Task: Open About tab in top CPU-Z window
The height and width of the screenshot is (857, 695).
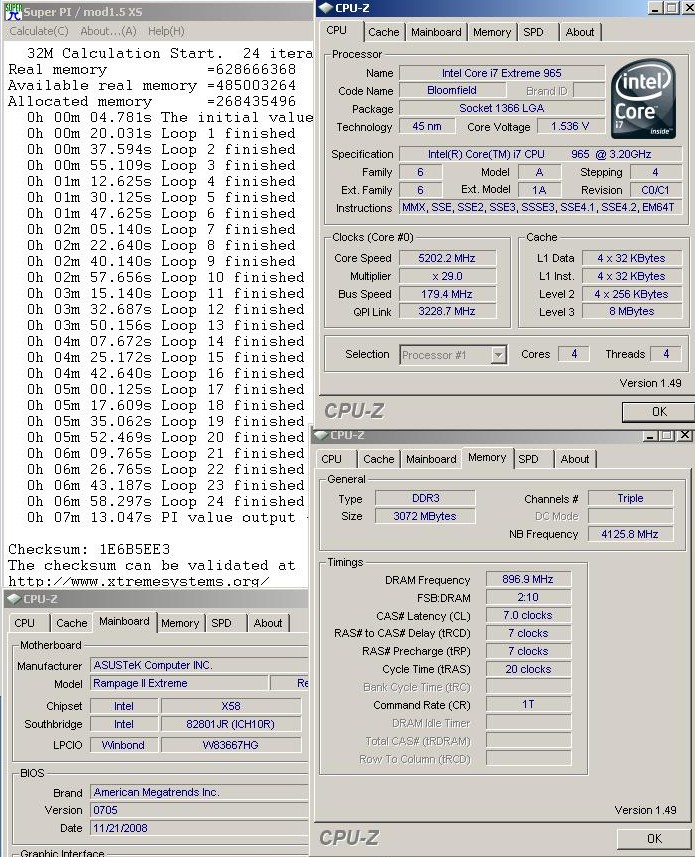Action: click(580, 32)
